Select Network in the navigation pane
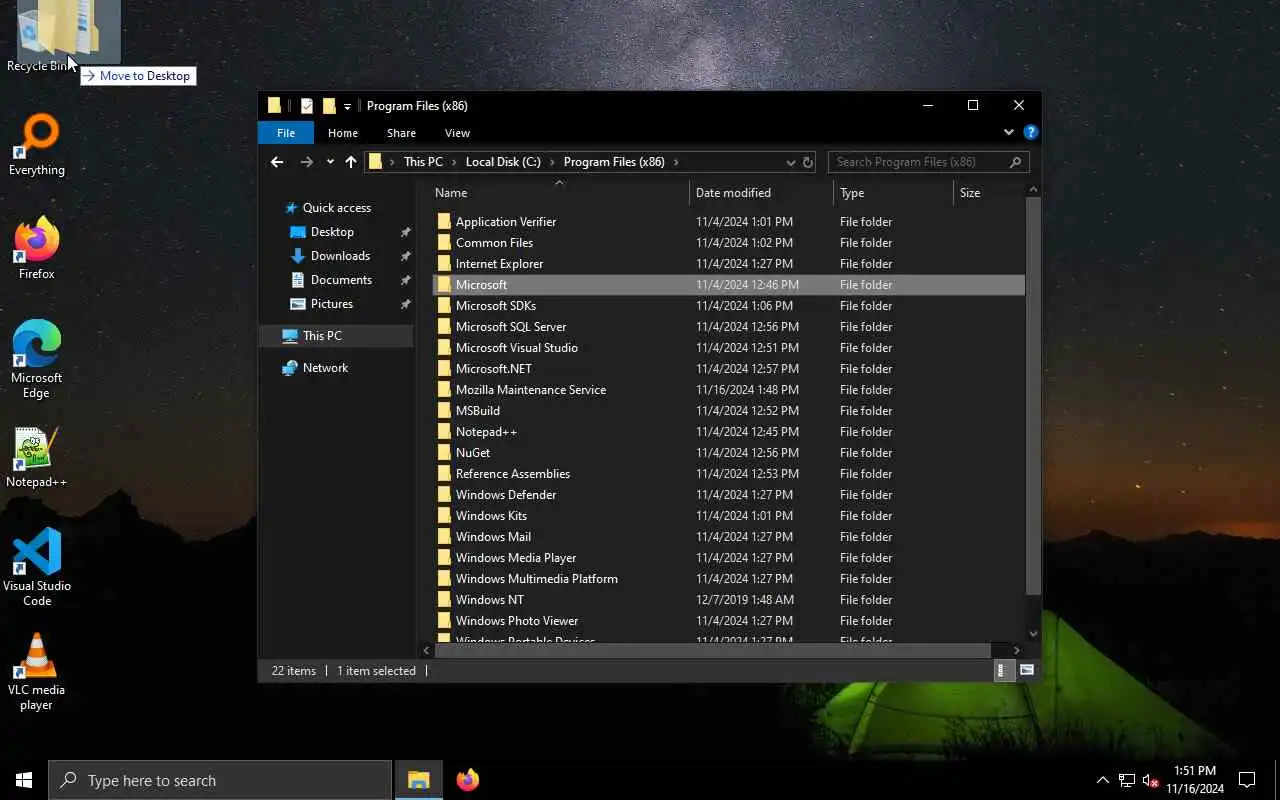 (x=325, y=368)
